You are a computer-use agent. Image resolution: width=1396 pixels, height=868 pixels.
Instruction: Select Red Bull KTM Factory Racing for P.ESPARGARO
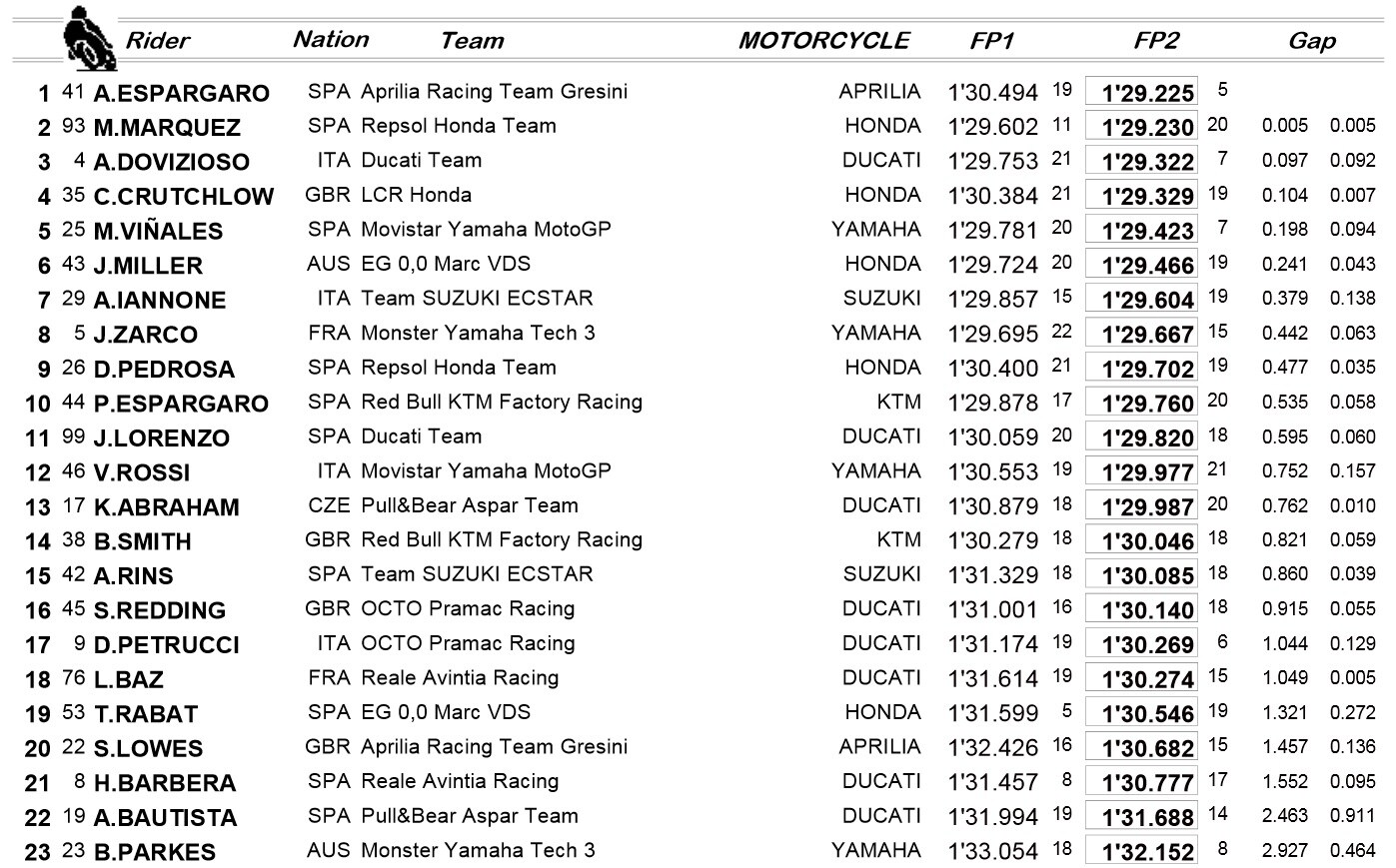click(501, 403)
